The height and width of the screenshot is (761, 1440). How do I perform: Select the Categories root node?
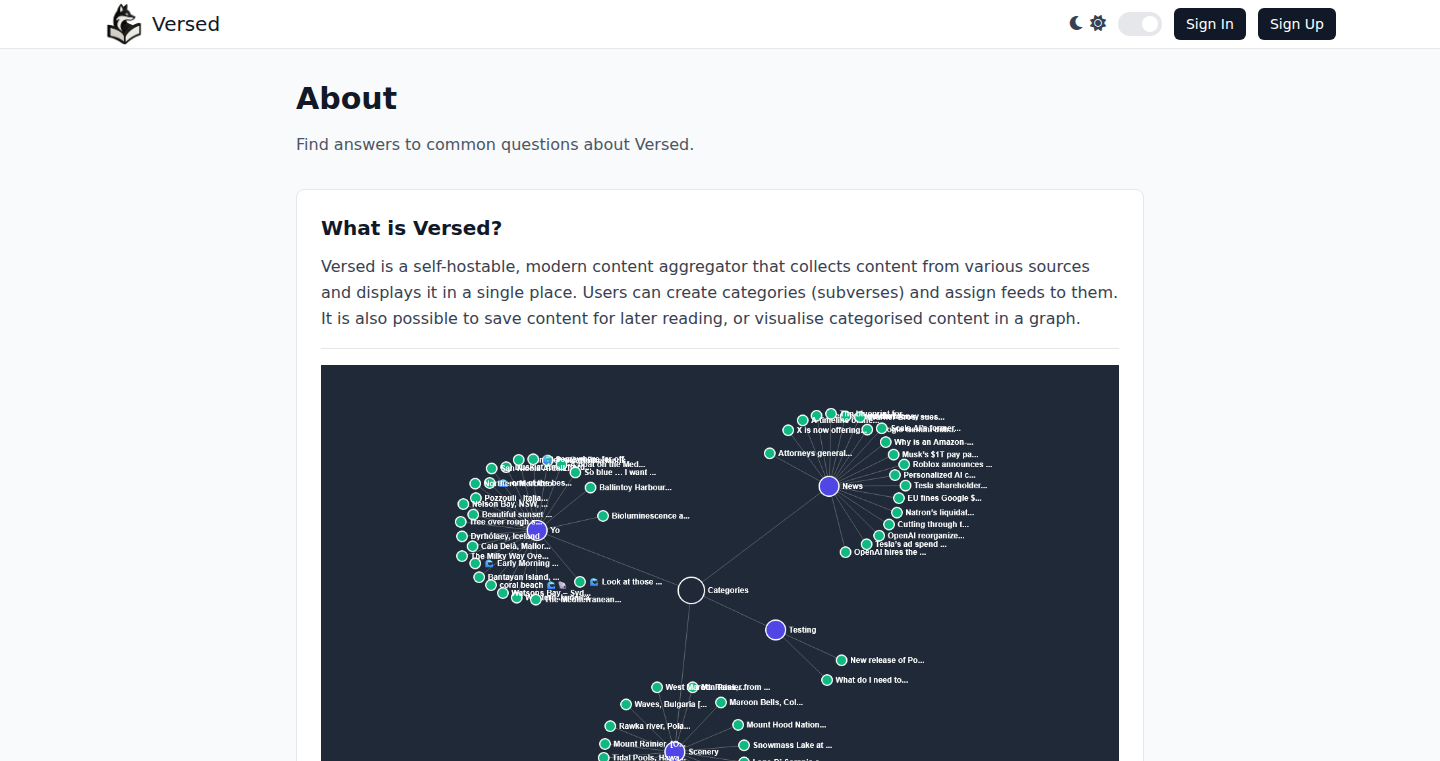[691, 590]
